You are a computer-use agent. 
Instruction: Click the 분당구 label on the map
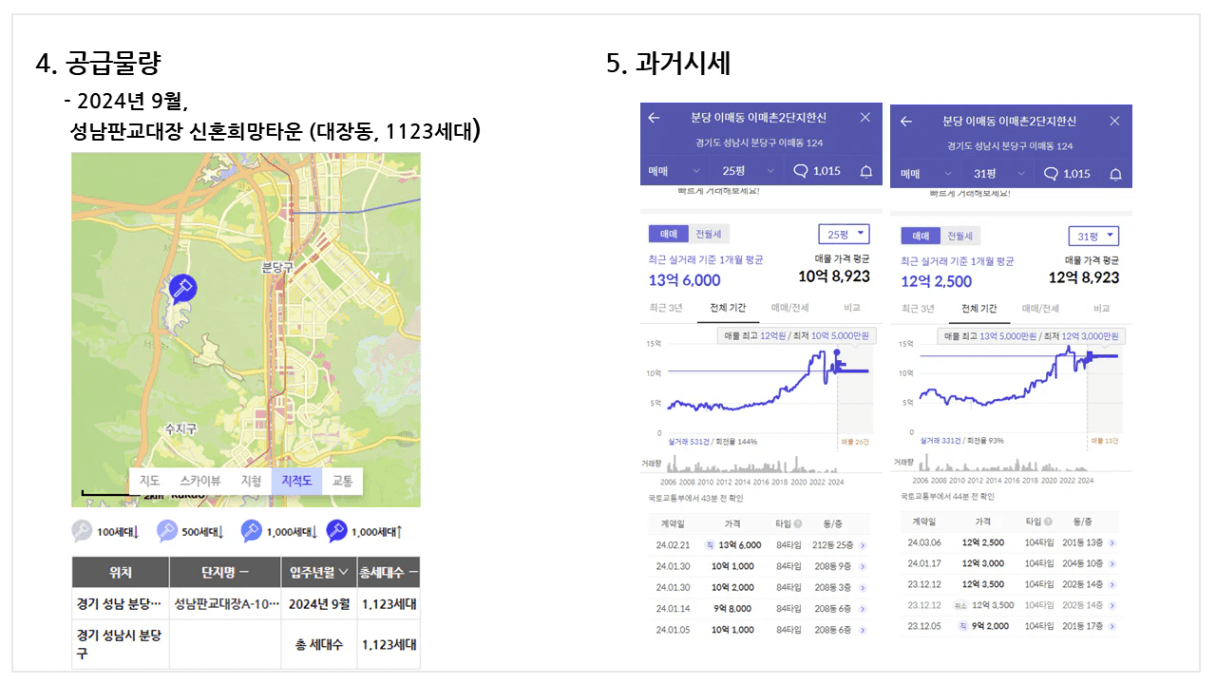point(276,267)
